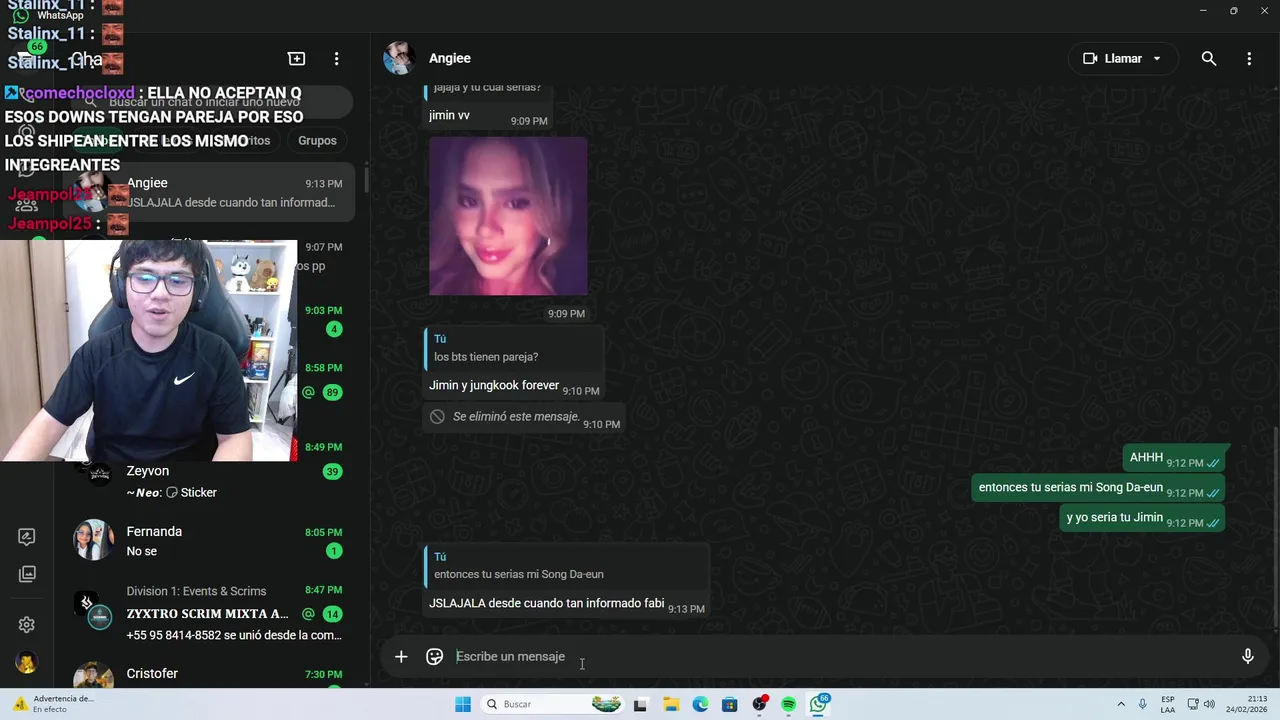Jump to the quoted reply 'entonces tu serias mi Song Da-eun'
1280x720 pixels.
(566, 566)
